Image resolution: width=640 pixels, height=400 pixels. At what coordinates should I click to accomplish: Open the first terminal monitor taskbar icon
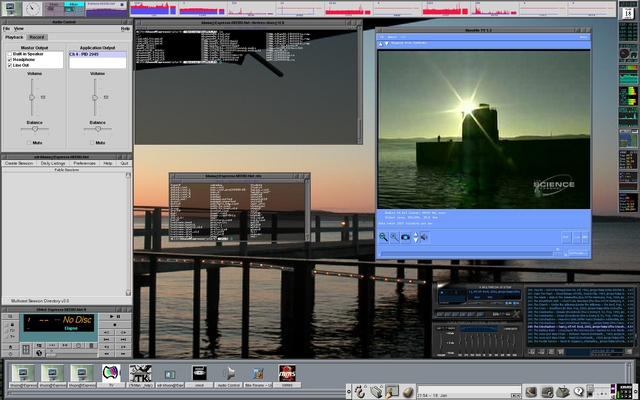coord(23,373)
